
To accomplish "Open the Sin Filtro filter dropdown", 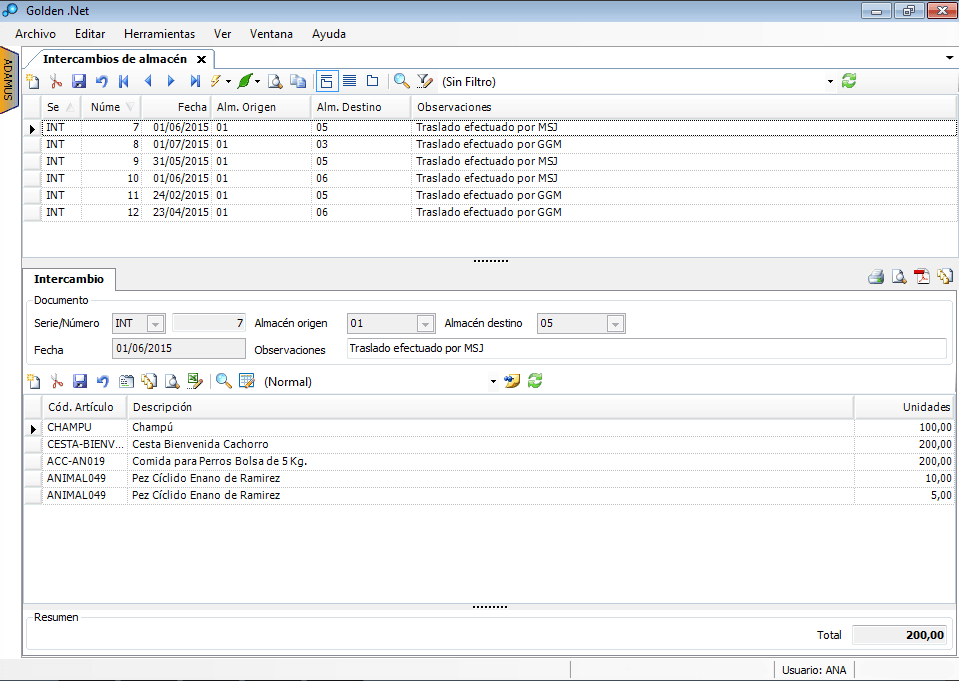I will [830, 82].
